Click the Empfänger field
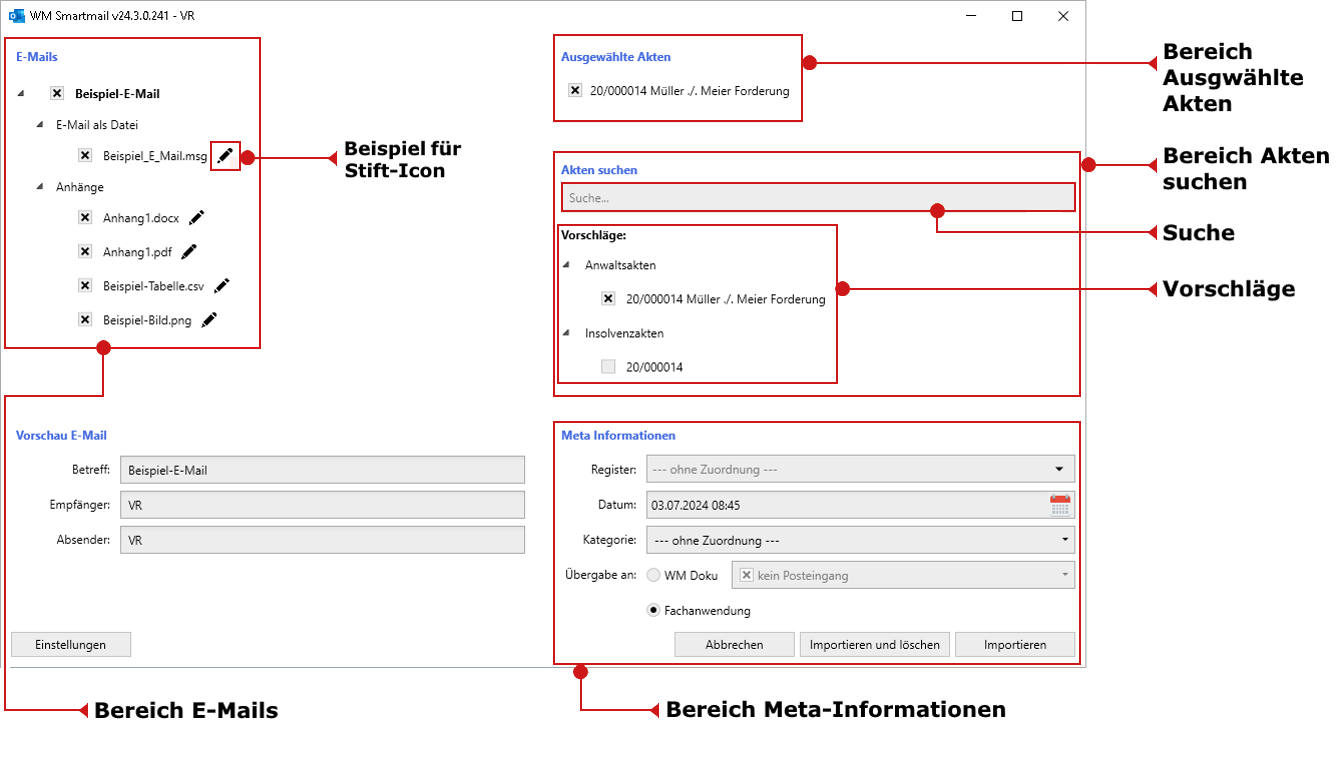 [322, 505]
